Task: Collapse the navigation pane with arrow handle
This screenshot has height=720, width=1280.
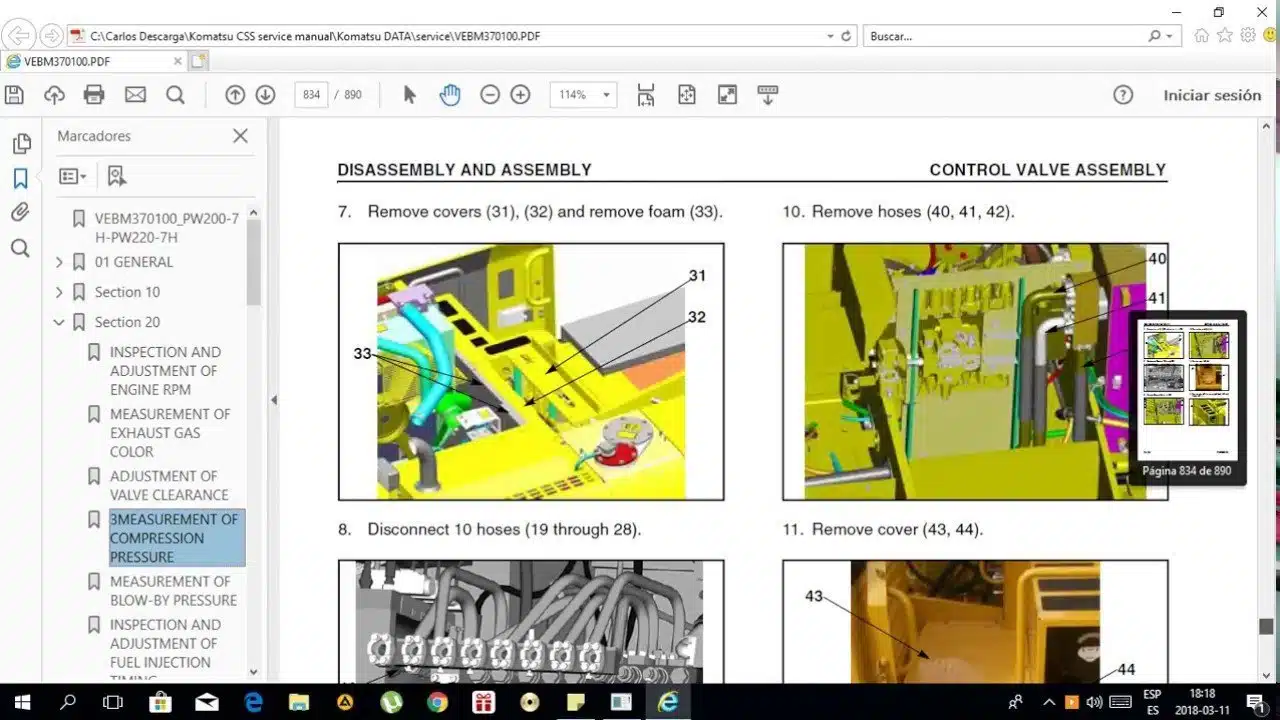Action: 274,400
